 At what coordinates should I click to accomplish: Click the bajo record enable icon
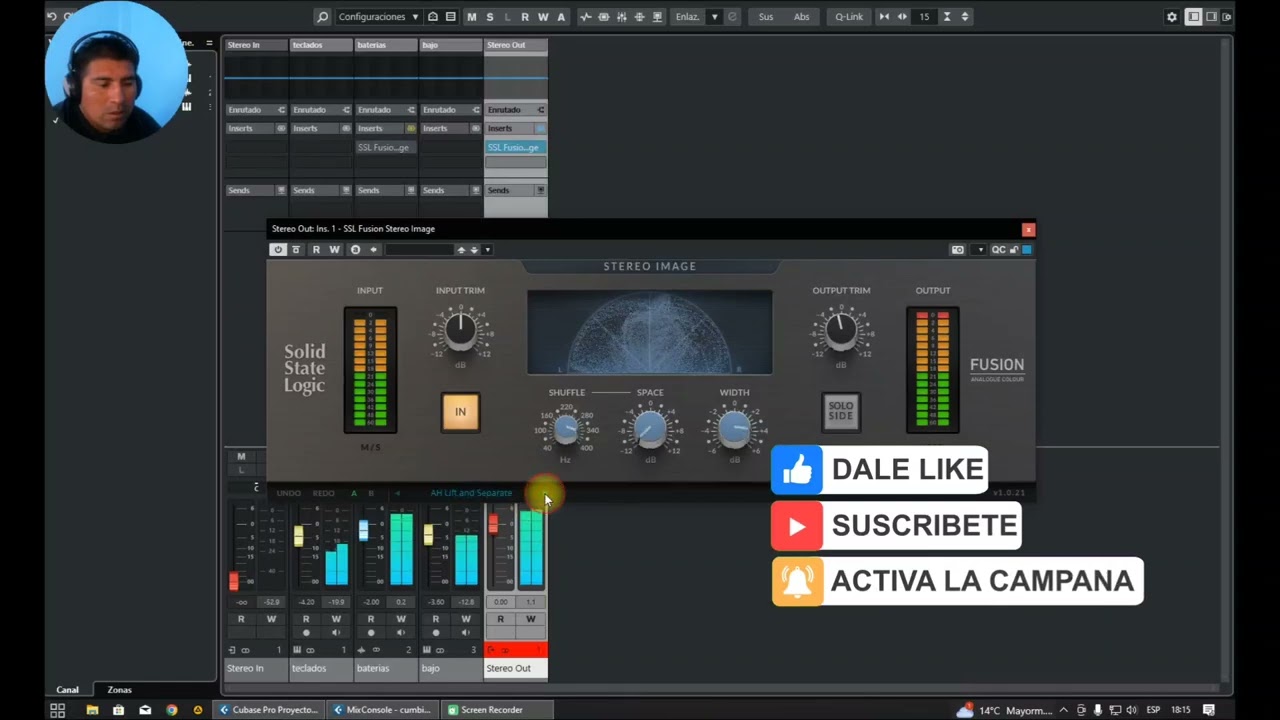pos(436,633)
